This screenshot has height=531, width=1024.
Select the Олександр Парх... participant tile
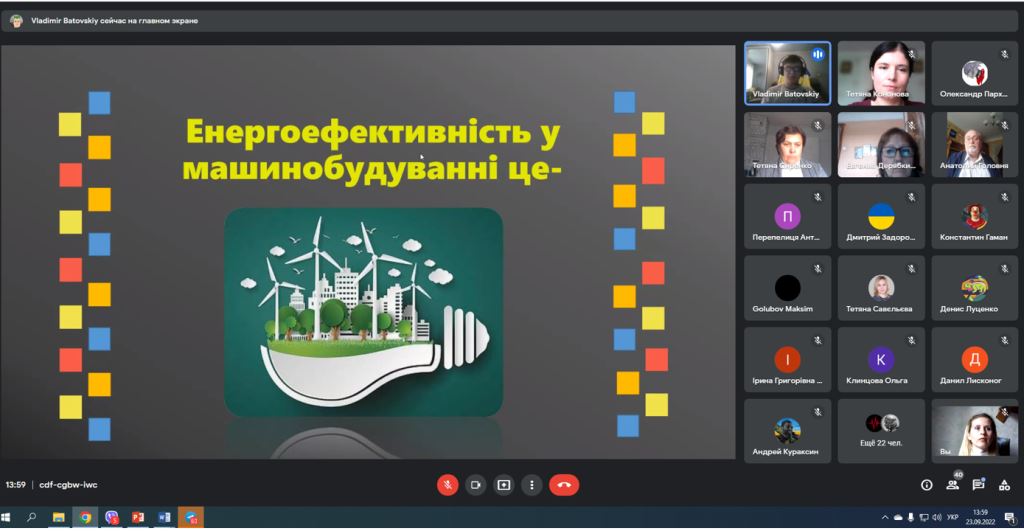974,73
